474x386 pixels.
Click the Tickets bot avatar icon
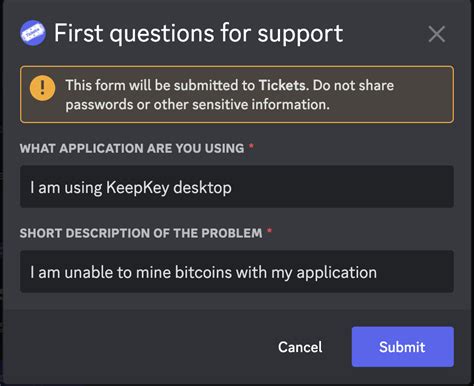(33, 33)
